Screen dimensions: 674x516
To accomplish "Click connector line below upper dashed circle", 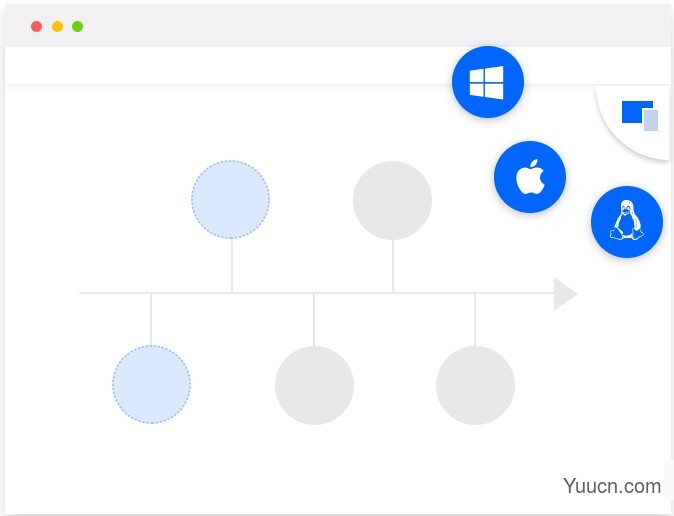I will (x=232, y=266).
